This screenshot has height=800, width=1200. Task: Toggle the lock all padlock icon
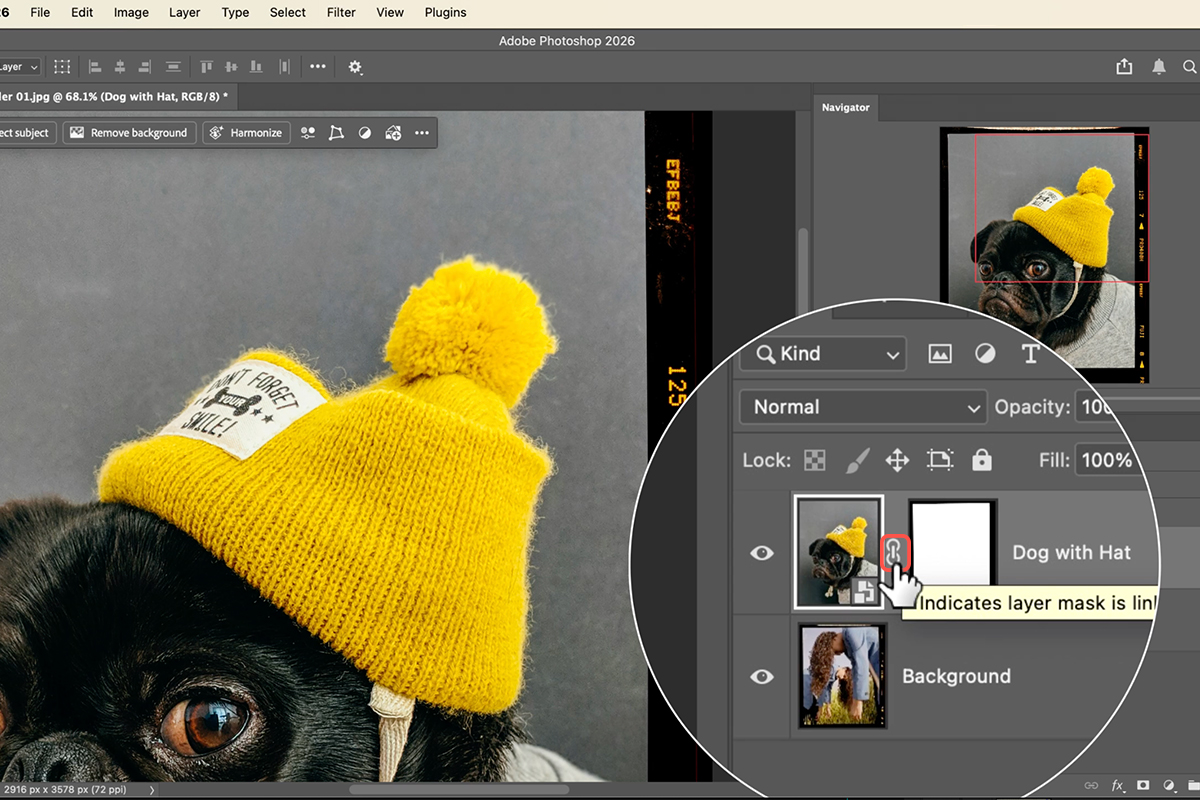click(x=982, y=460)
